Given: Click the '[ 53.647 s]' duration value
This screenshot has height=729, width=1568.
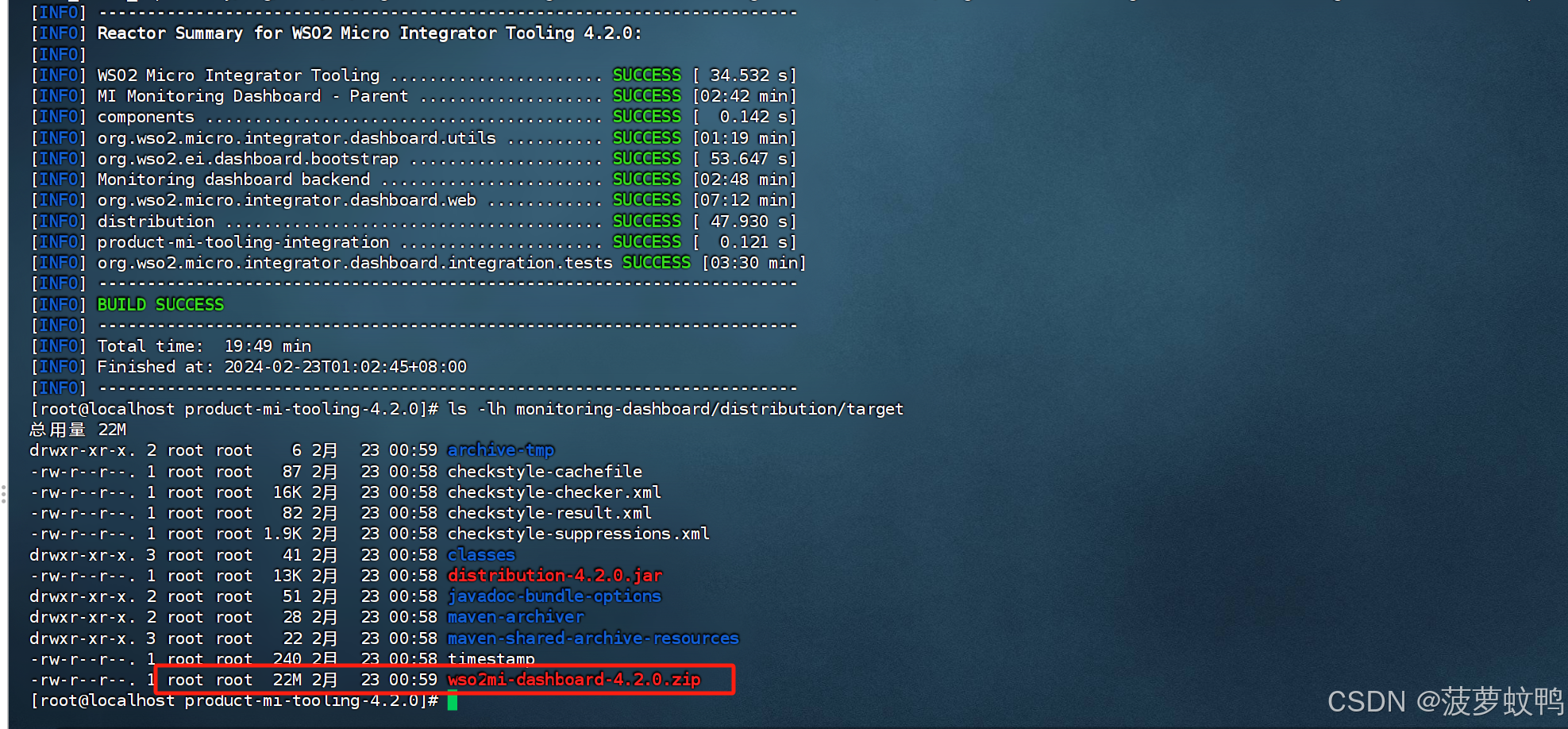Looking at the screenshot, I should point(745,159).
